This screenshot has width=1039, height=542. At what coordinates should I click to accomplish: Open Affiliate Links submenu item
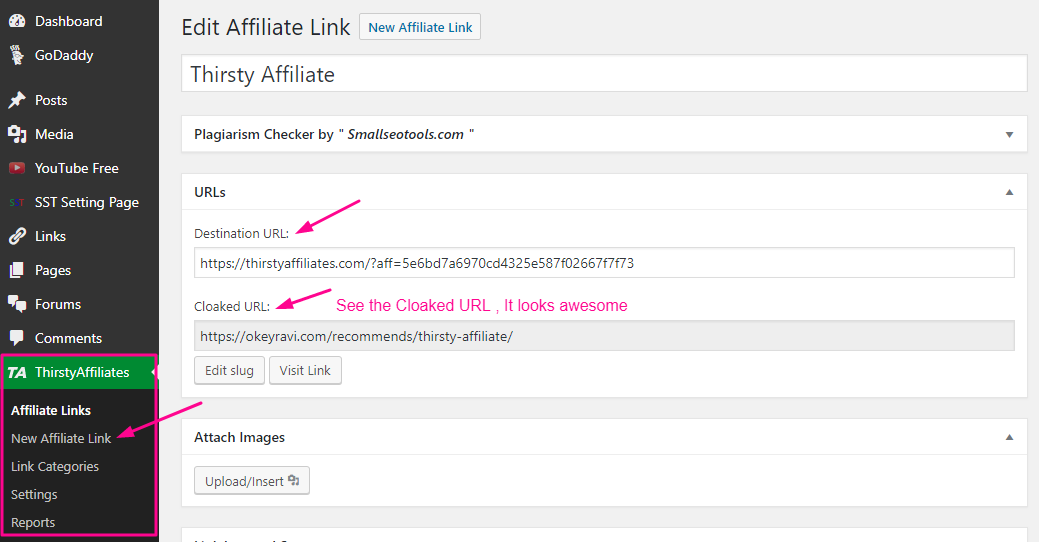pyautogui.click(x=51, y=410)
